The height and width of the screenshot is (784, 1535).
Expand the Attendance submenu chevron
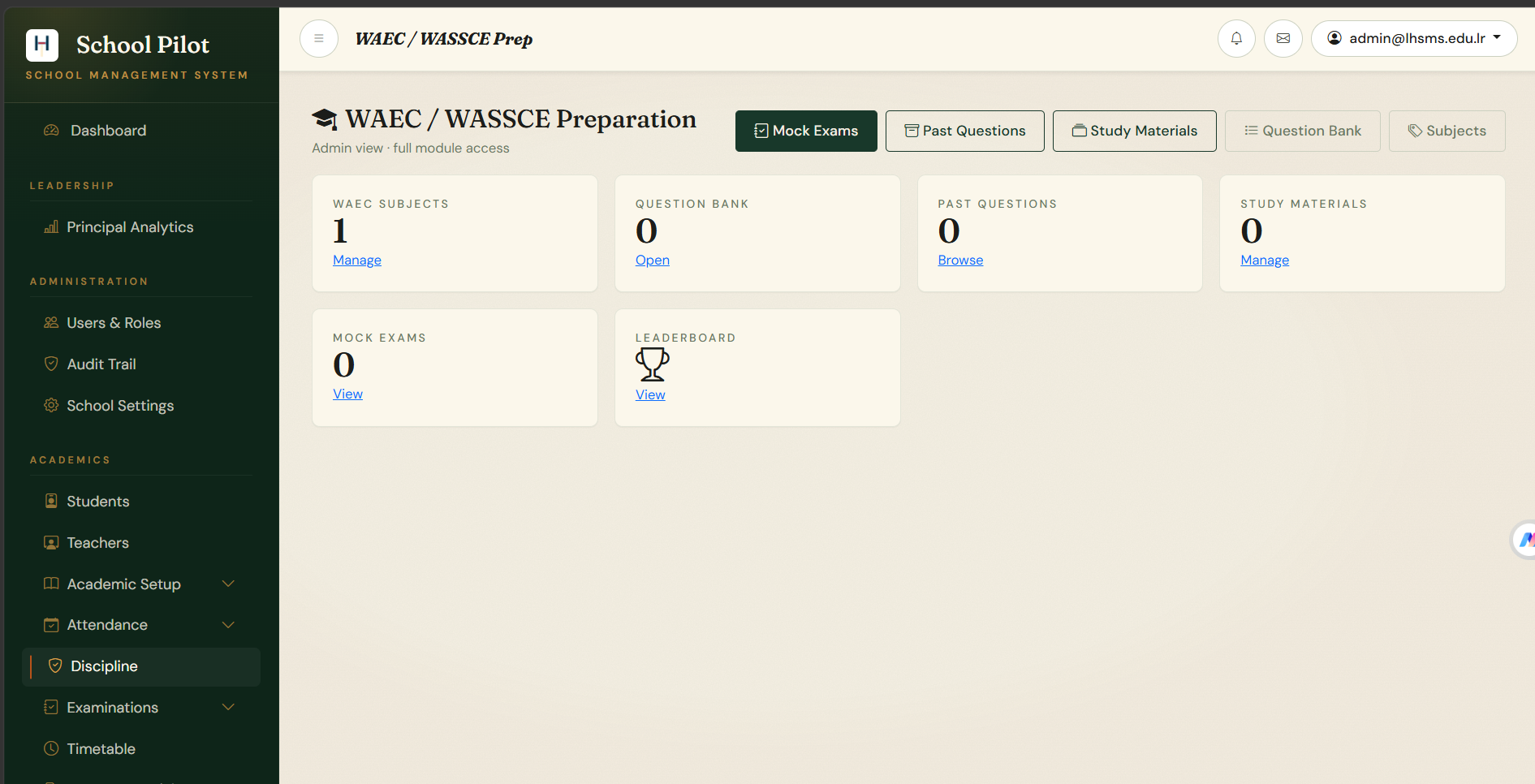pos(229,625)
